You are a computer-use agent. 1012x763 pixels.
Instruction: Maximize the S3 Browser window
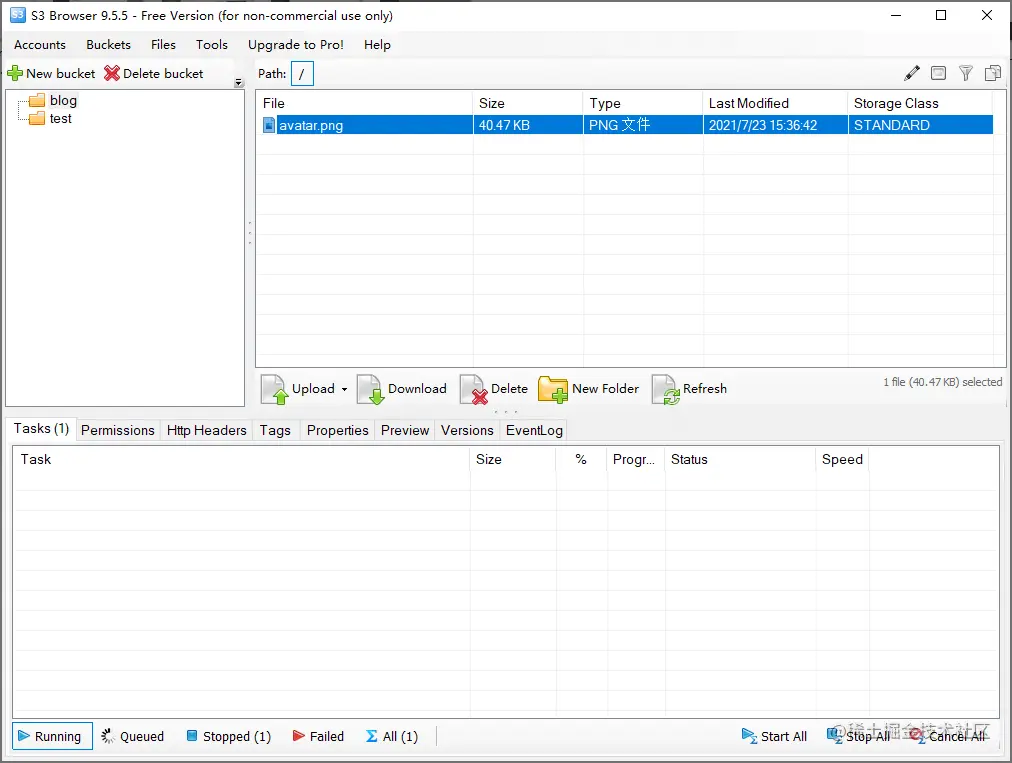click(x=941, y=15)
